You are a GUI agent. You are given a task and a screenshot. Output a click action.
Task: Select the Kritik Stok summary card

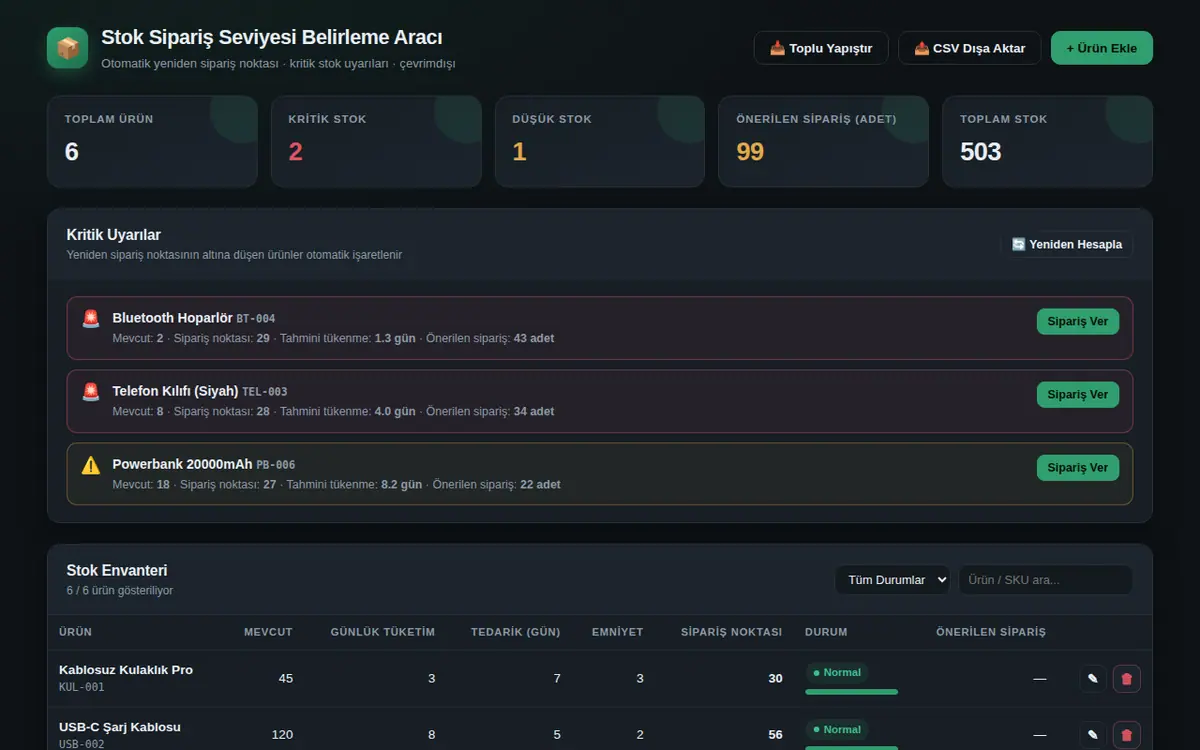376,141
